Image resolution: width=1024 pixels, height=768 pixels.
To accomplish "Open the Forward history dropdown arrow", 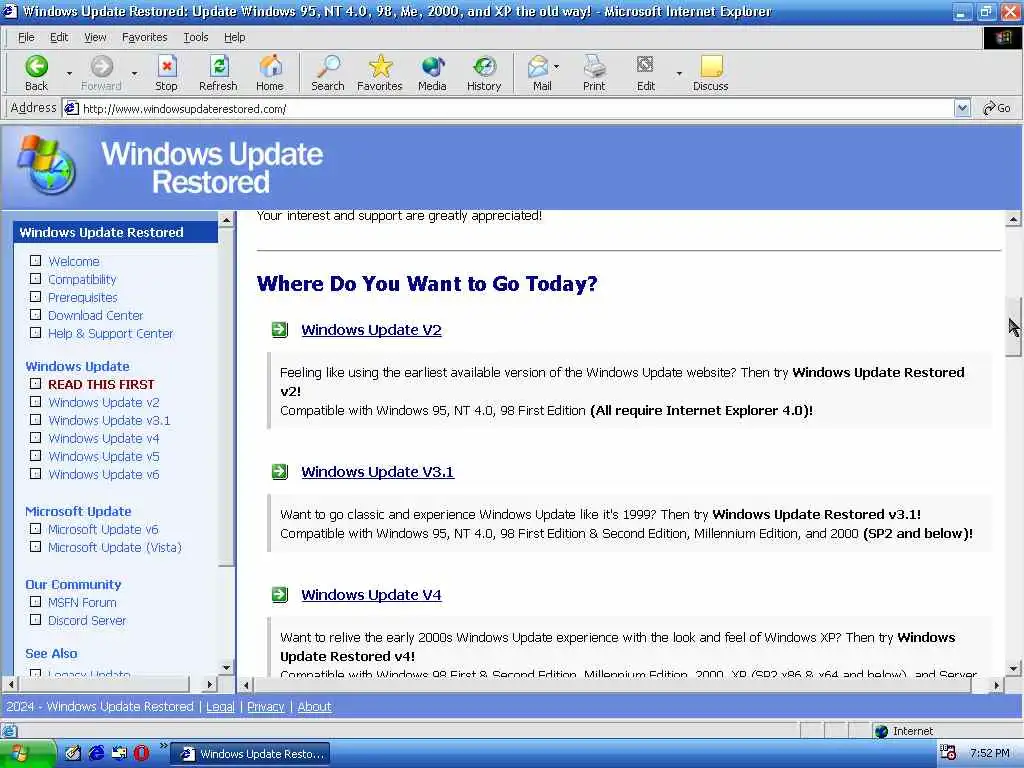I will (x=135, y=73).
